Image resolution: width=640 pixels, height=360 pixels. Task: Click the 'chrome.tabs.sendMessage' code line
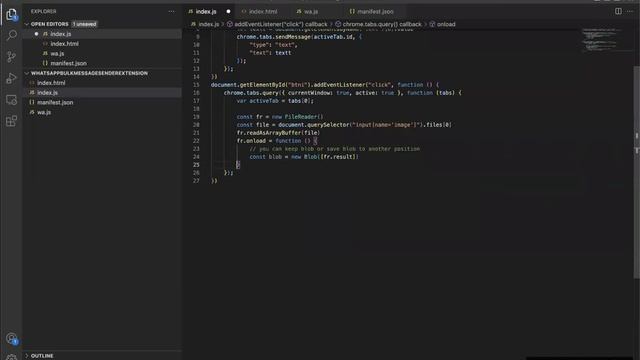point(299,37)
